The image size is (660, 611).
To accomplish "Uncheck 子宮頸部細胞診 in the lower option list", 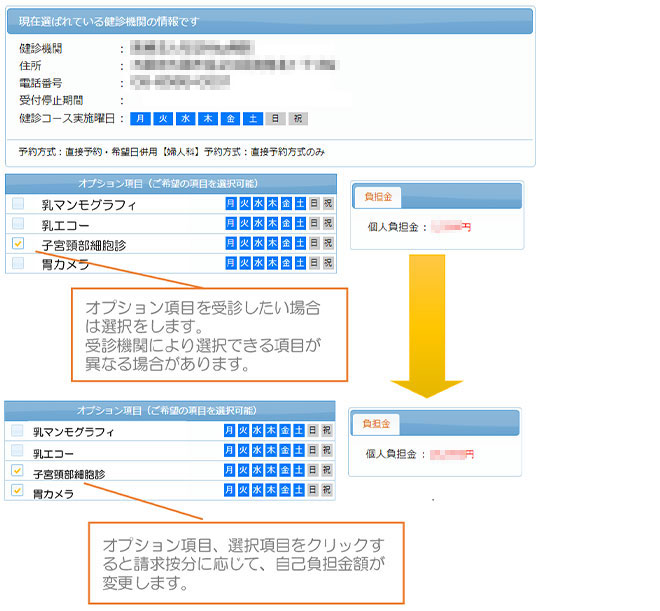I will tap(17, 470).
